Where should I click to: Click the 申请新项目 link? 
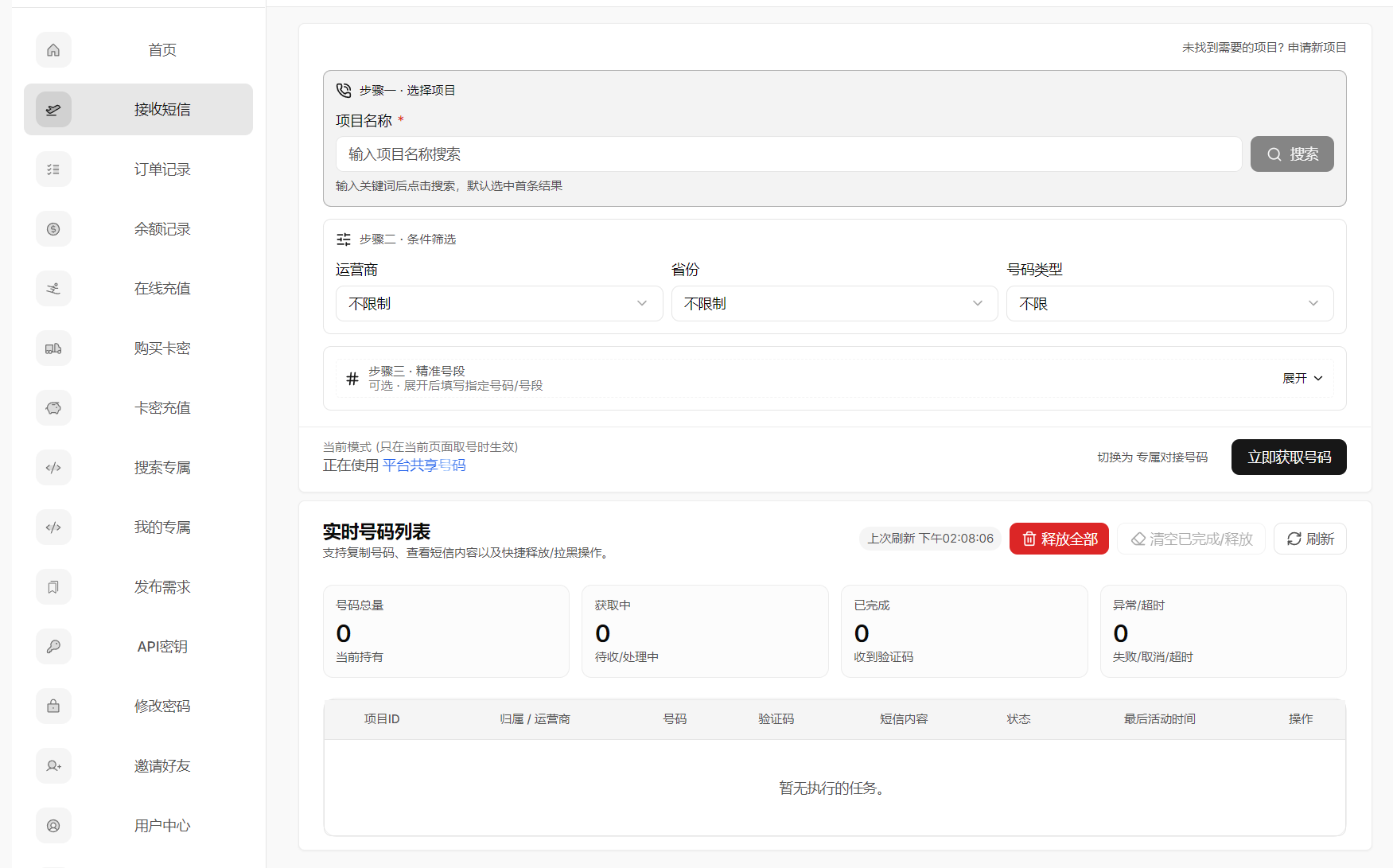click(1317, 47)
